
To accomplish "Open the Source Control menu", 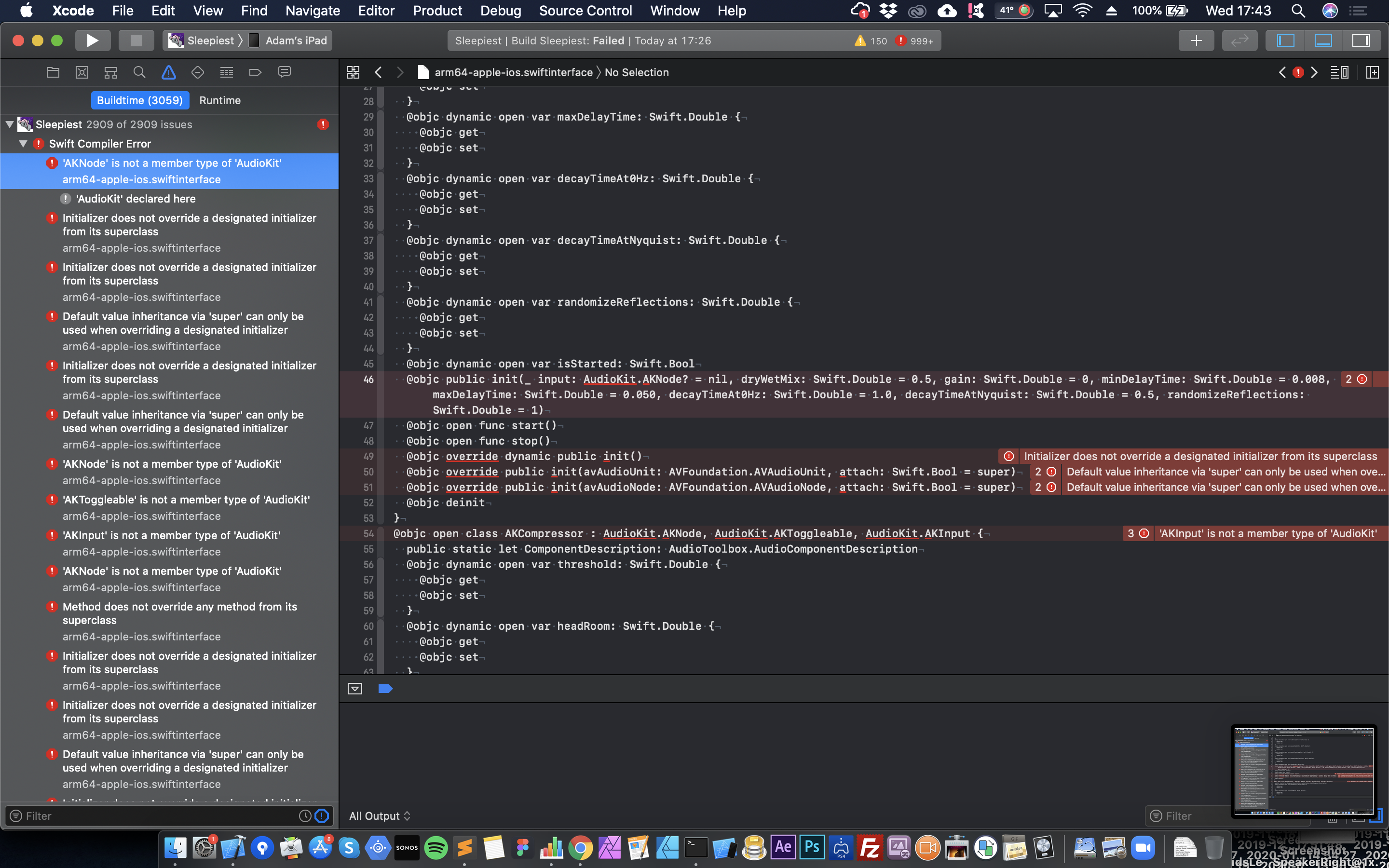I will coord(586,10).
